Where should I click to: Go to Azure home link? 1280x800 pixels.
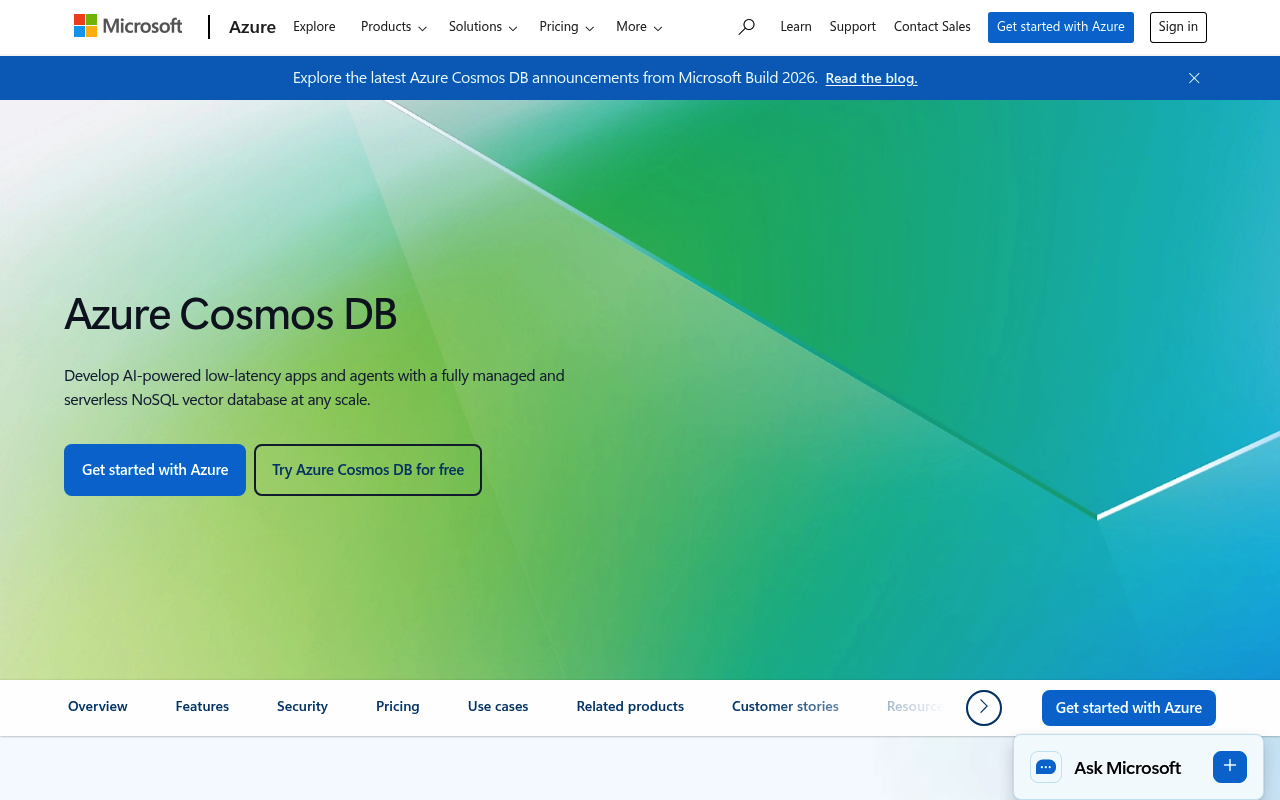click(x=252, y=27)
